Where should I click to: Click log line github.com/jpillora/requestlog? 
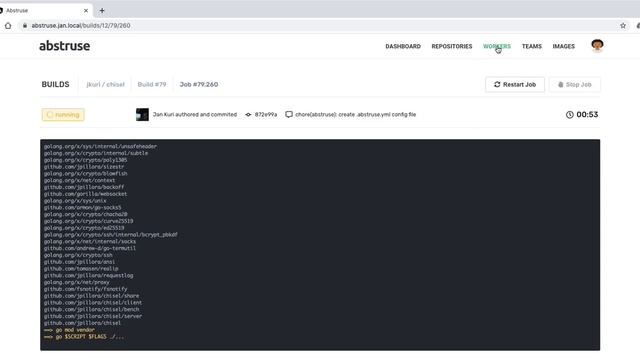pyautogui.click(x=89, y=276)
